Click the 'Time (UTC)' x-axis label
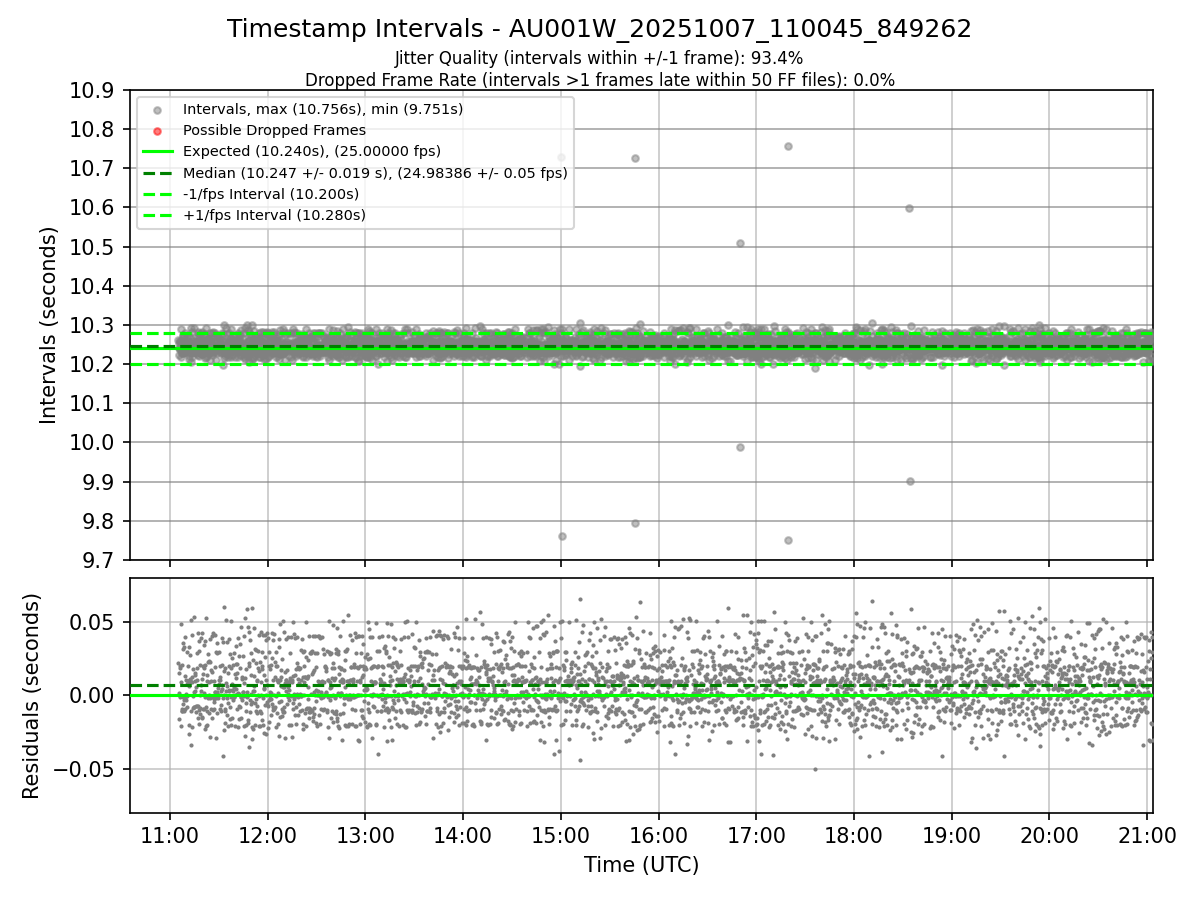Image resolution: width=1200 pixels, height=900 pixels. point(641,865)
